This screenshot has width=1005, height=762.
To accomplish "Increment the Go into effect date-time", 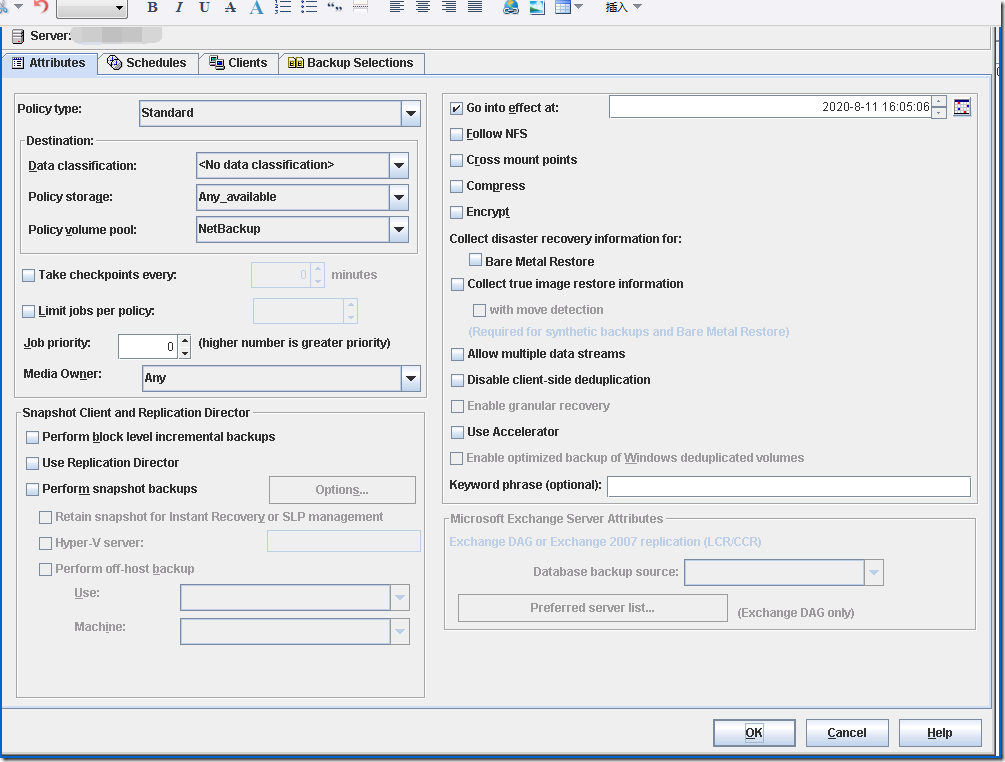I will coord(939,101).
